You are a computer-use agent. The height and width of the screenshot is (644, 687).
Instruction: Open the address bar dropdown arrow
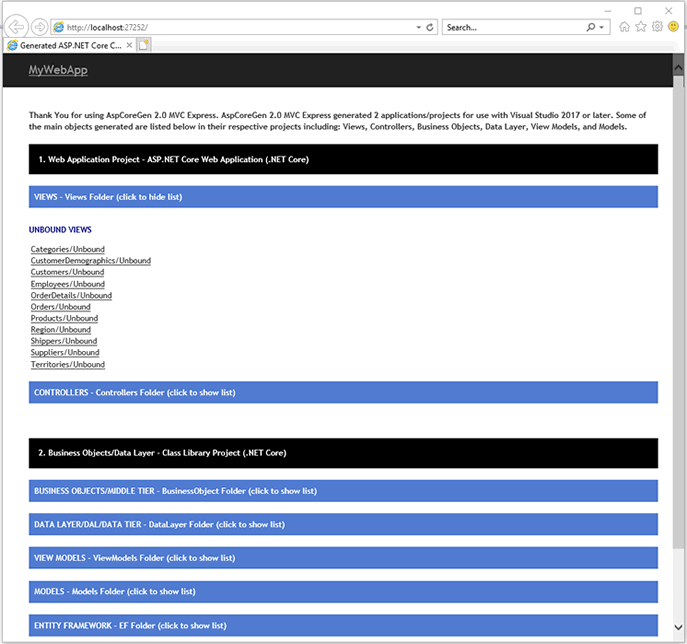418,27
